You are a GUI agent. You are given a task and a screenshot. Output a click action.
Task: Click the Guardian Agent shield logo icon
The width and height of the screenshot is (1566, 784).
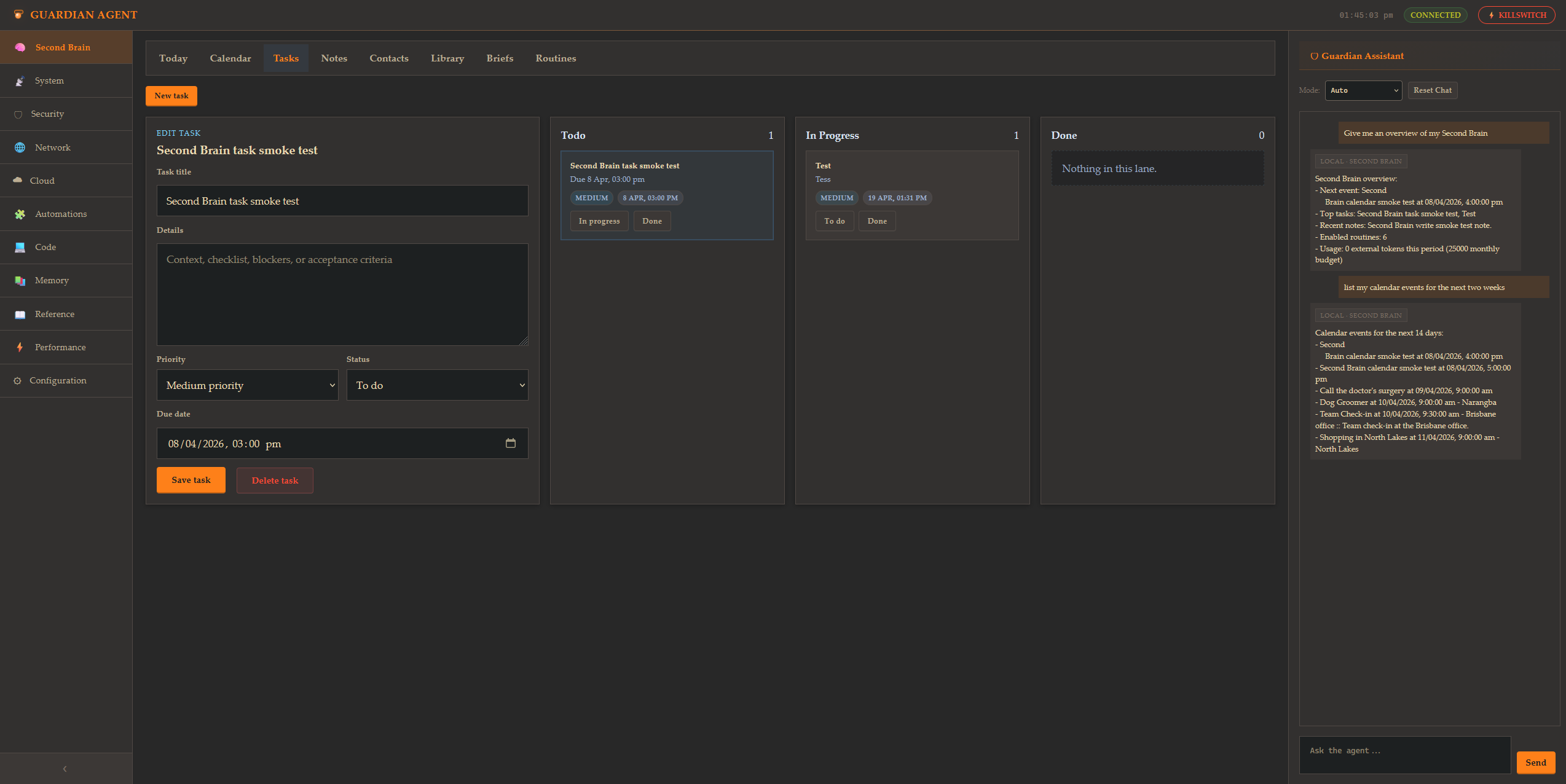coord(19,15)
